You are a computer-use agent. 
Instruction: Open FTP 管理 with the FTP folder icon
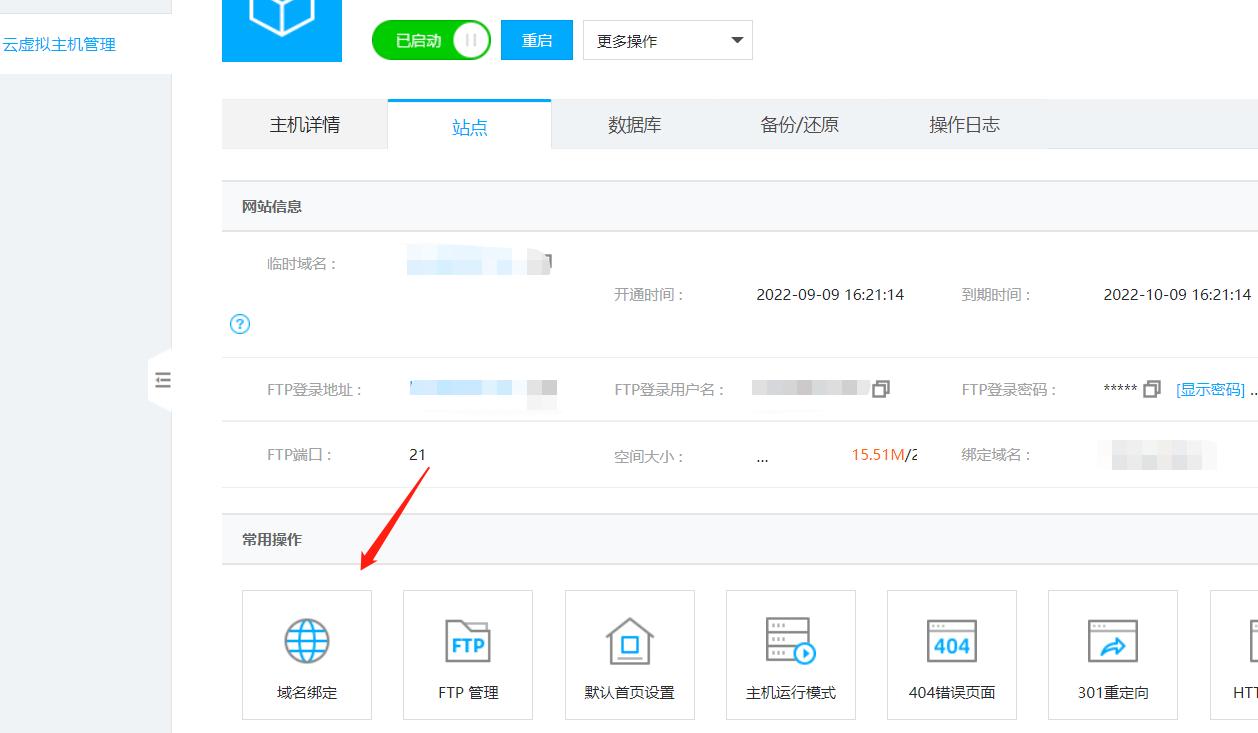click(x=467, y=654)
